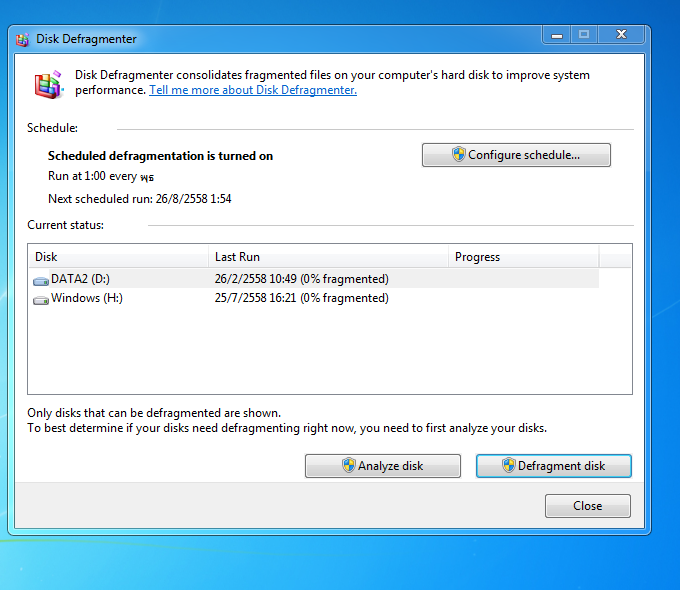Click last run 26/2/2558 10:49 cell

tap(301, 279)
